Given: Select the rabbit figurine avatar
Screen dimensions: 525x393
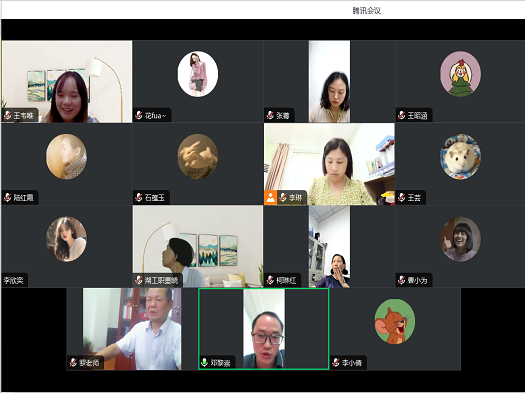Looking at the screenshot, I should coord(198,157).
